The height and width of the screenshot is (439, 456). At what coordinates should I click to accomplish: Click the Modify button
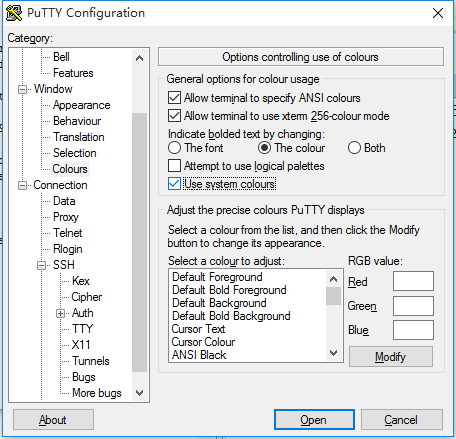(391, 357)
